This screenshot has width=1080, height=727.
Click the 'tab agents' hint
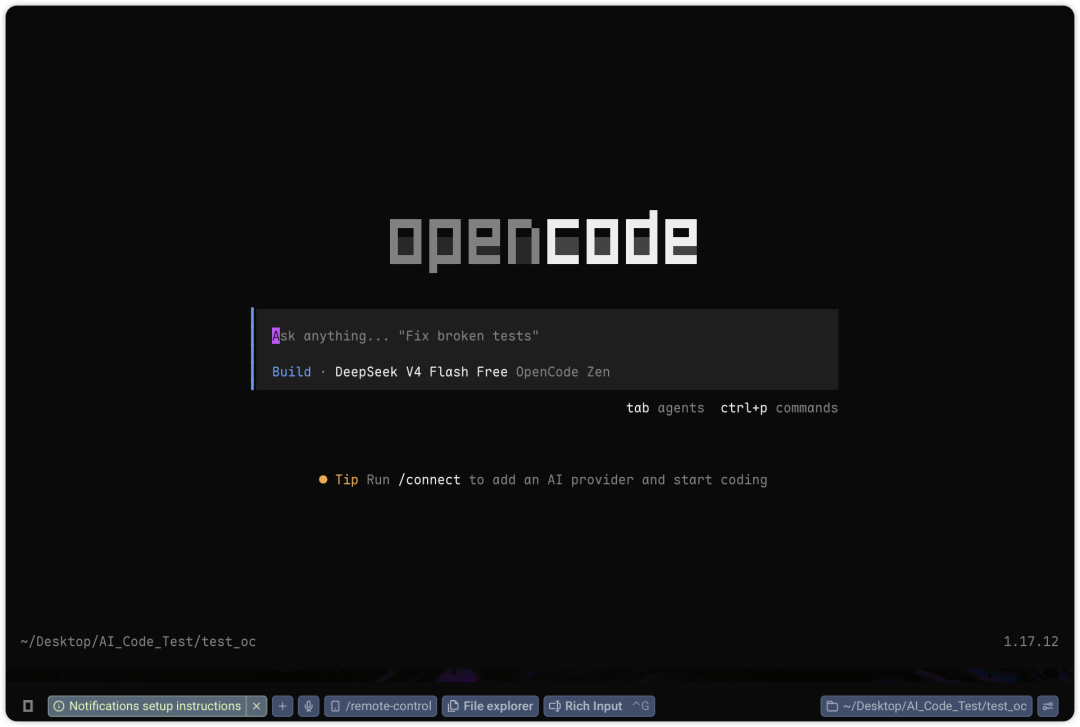[665, 408]
